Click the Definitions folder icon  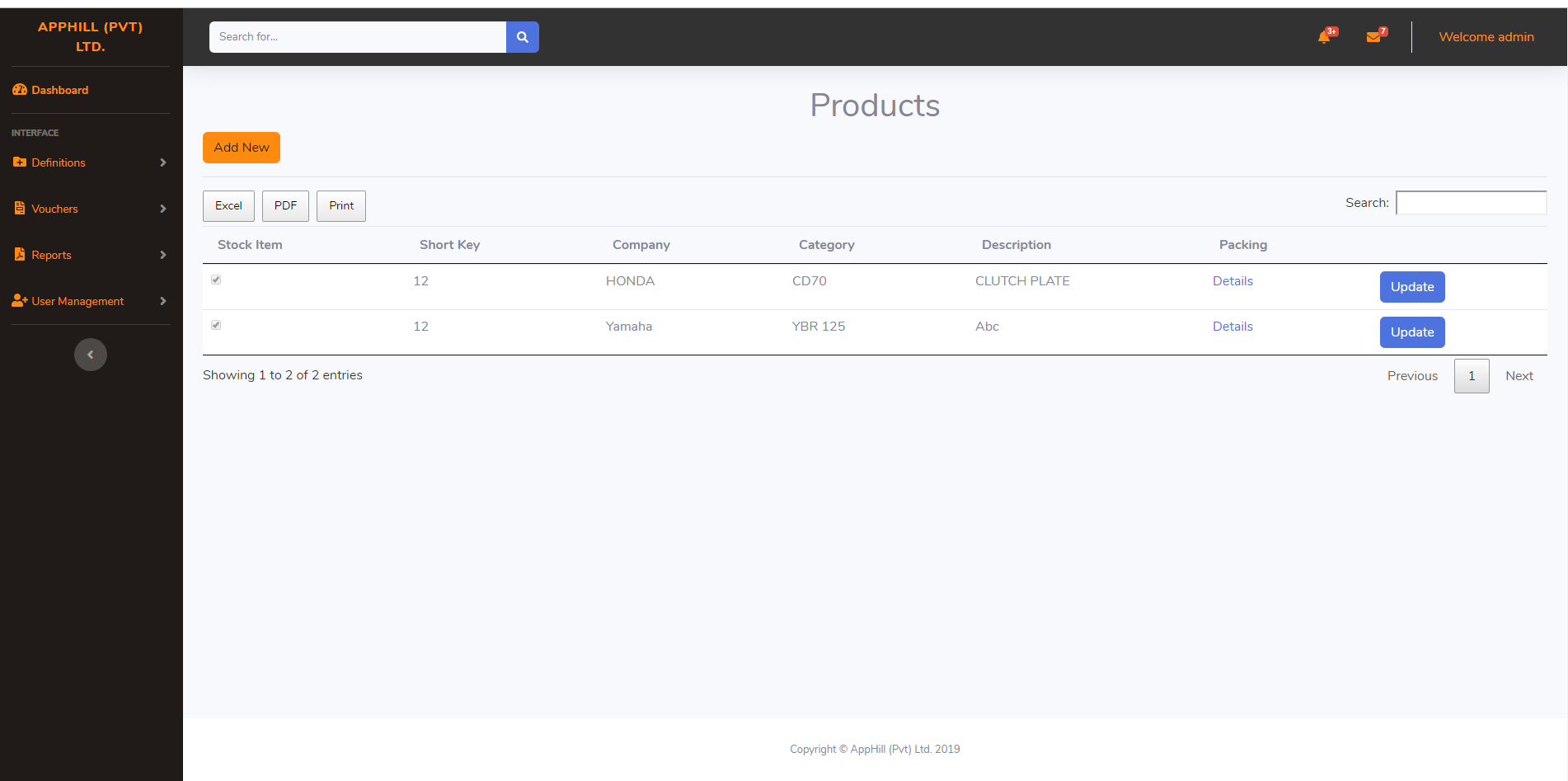[20, 162]
